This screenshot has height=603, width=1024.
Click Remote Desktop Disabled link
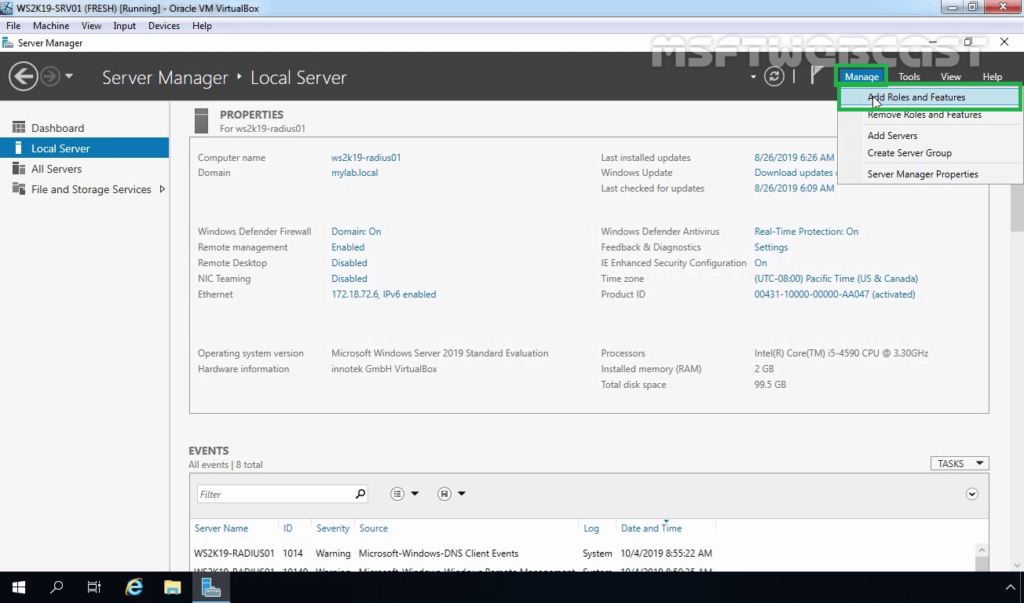click(x=349, y=263)
